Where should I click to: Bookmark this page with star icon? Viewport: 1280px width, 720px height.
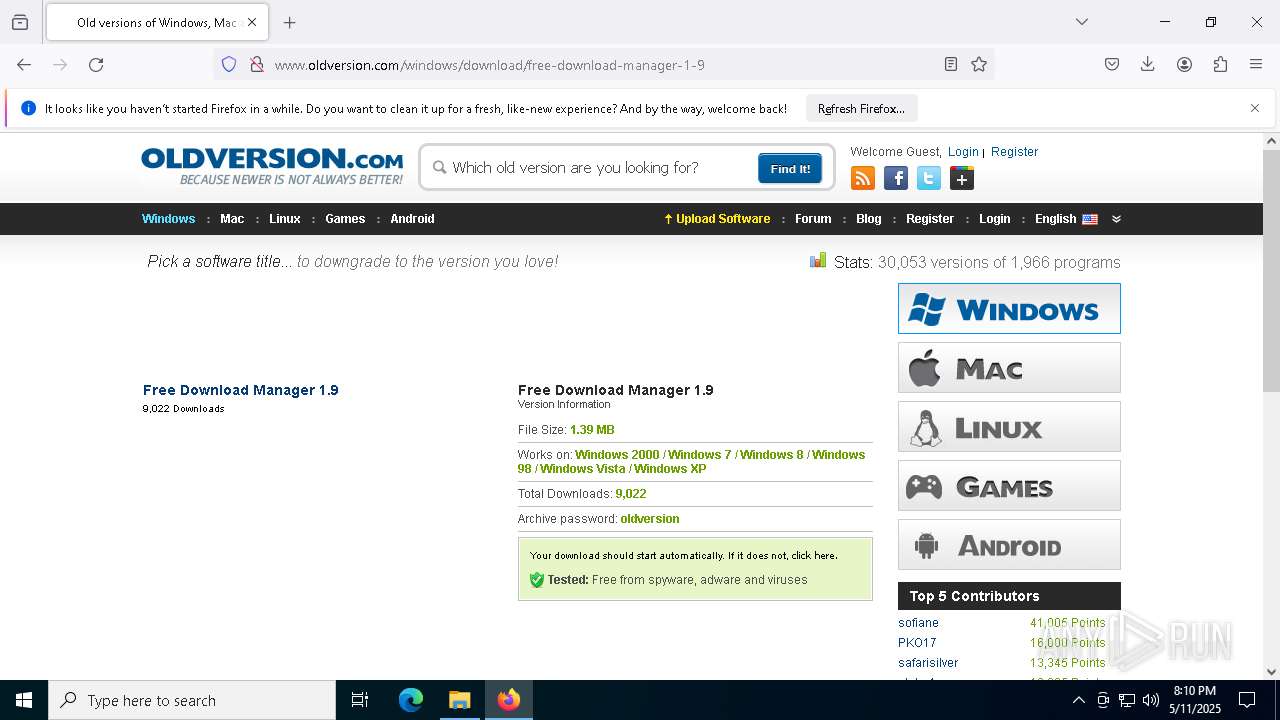tap(979, 65)
